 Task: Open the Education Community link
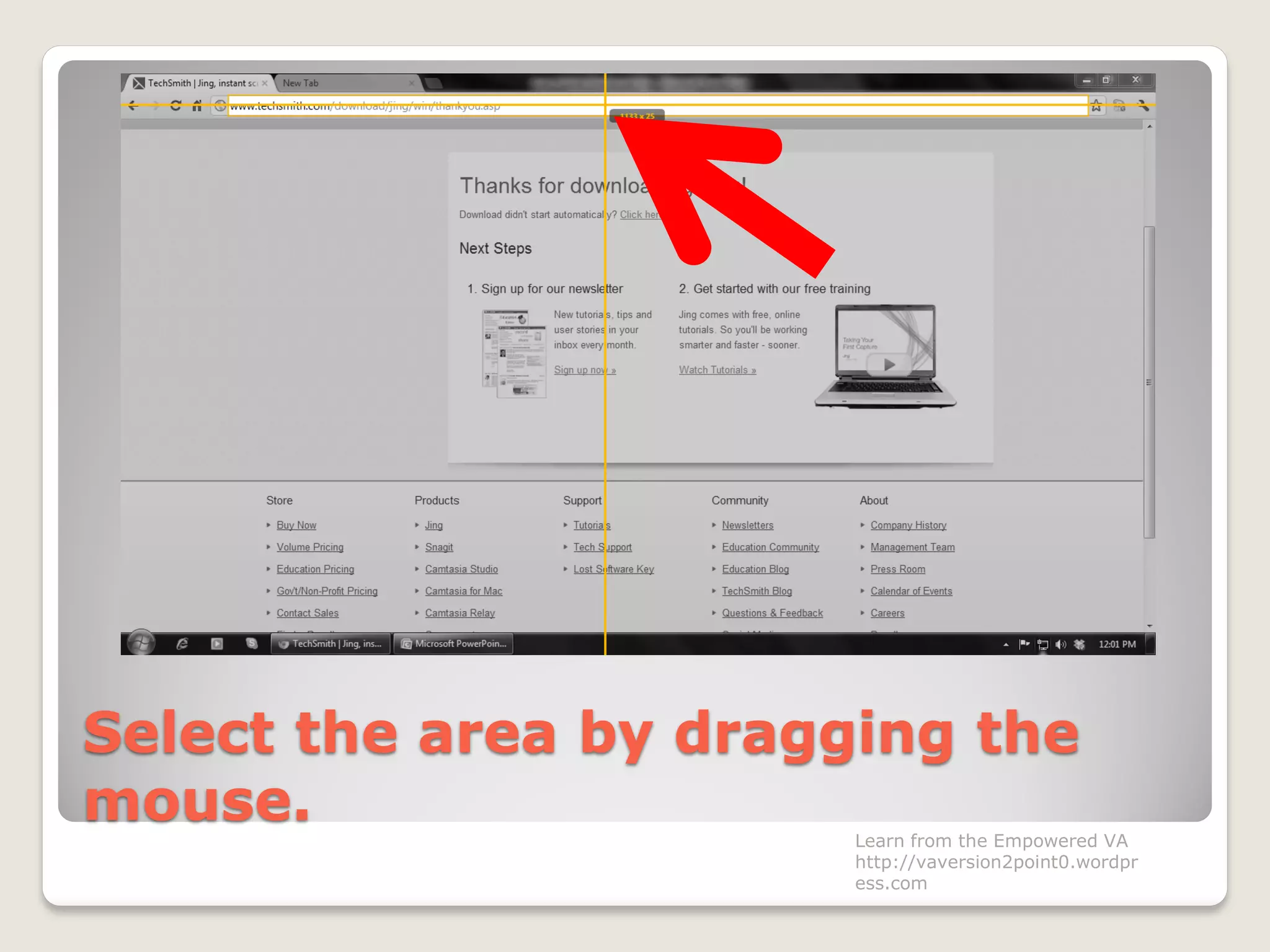(x=771, y=547)
